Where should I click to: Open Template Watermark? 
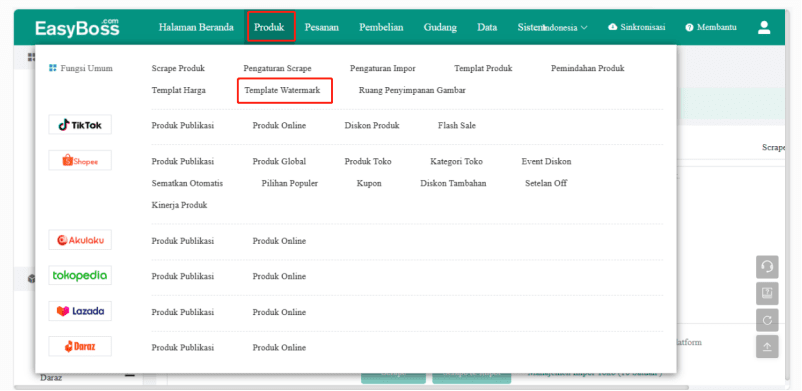[x=282, y=90]
